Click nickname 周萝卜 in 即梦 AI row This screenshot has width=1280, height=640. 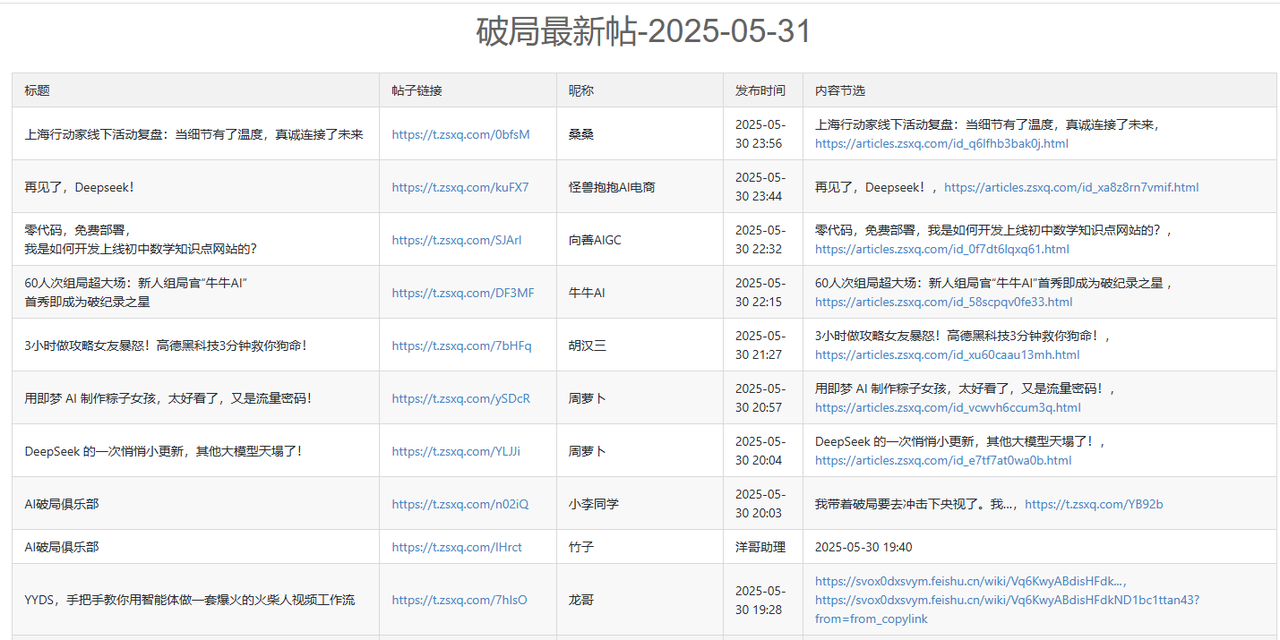588,398
